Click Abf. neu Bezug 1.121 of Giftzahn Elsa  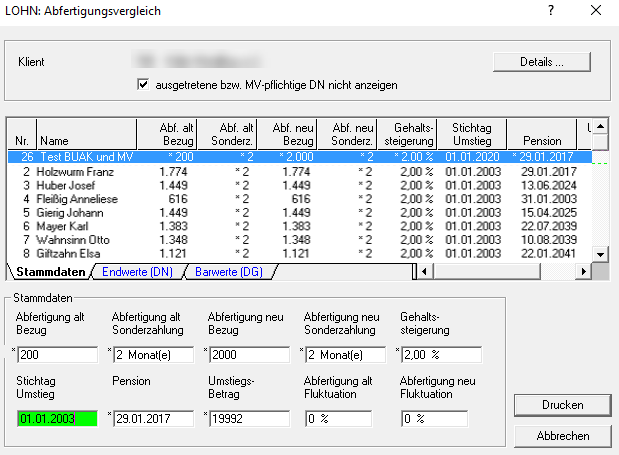point(296,253)
